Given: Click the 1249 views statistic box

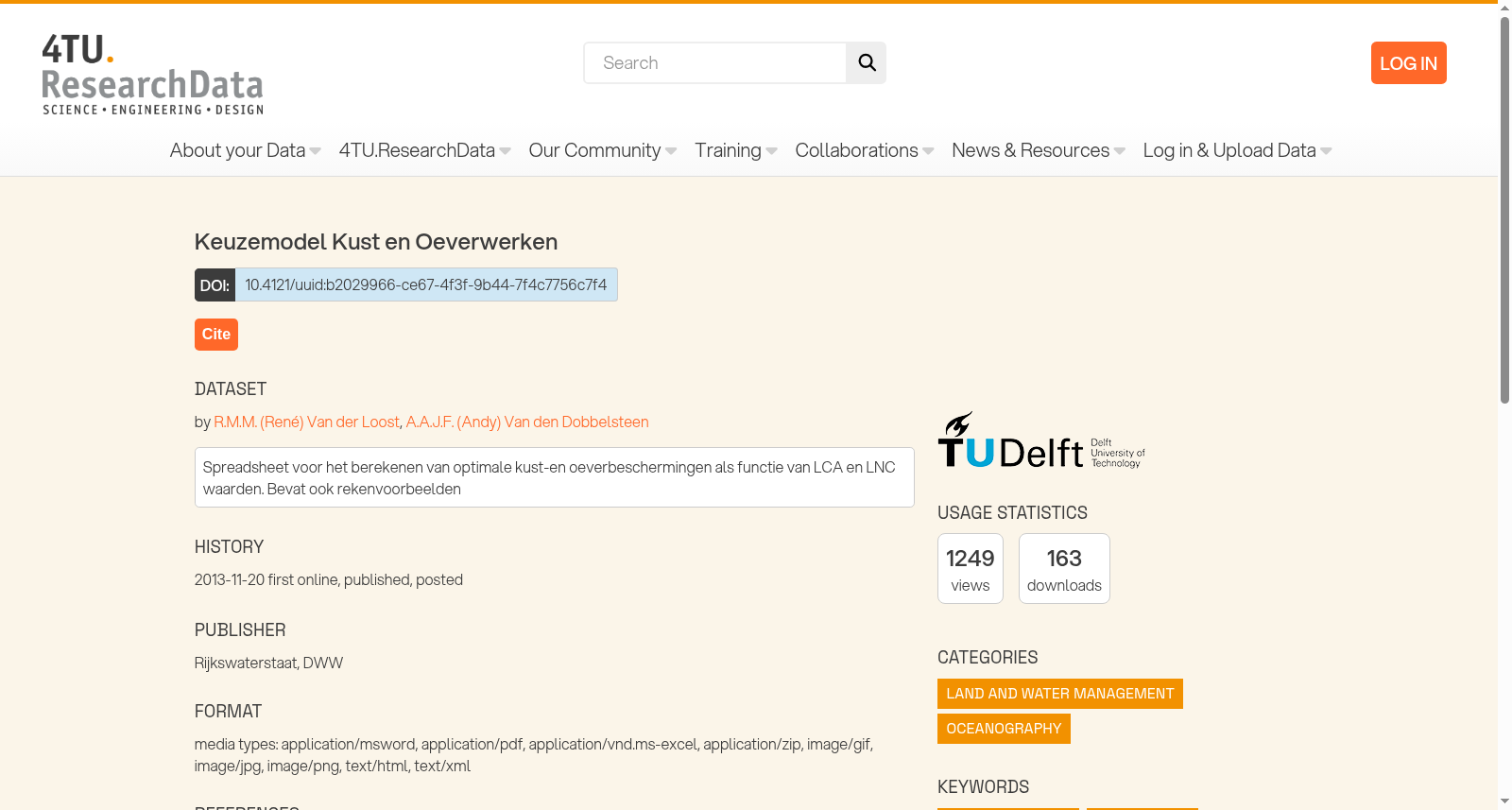Looking at the screenshot, I should (x=971, y=569).
